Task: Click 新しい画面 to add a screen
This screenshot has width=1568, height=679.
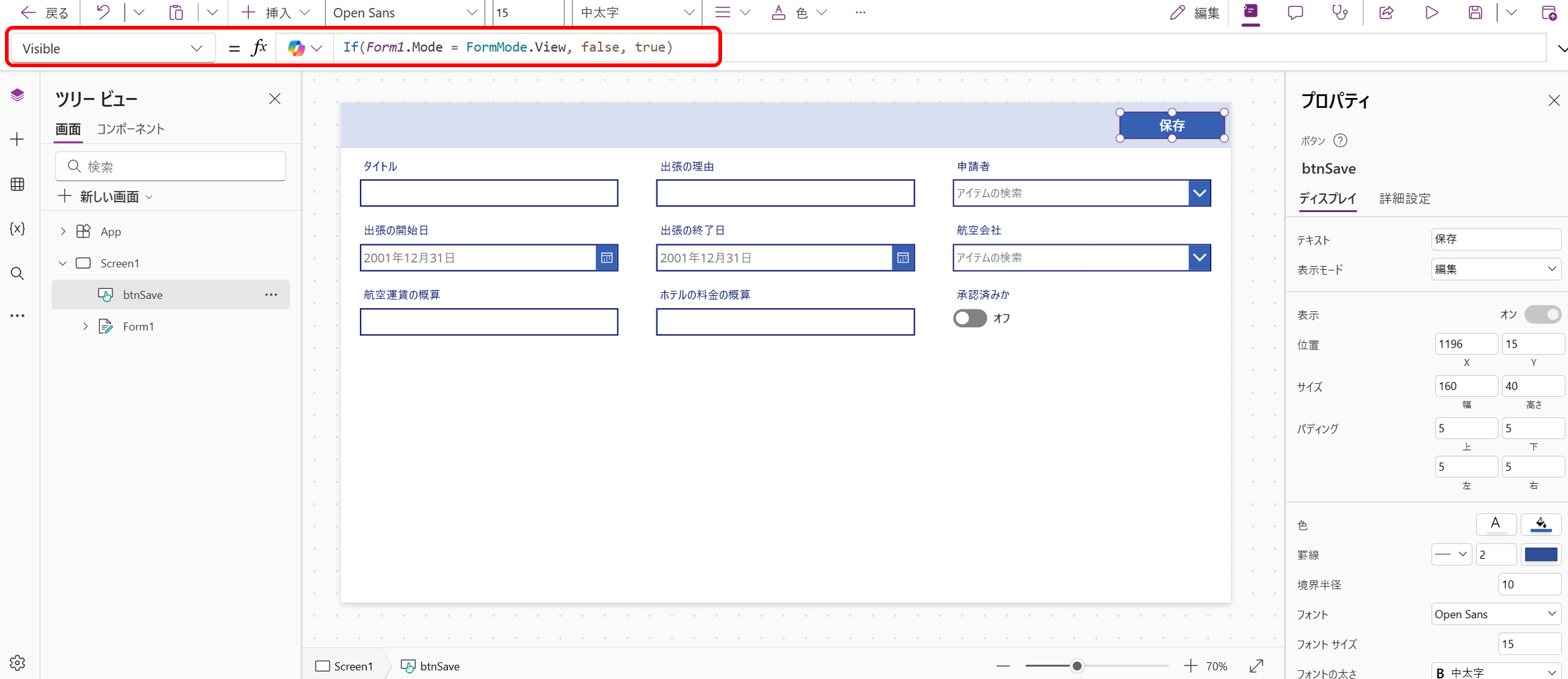Action: [x=105, y=197]
